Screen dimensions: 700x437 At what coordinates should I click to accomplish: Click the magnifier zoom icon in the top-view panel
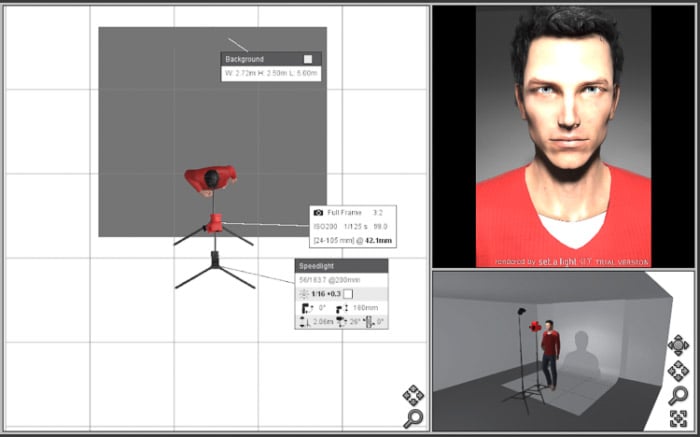[413, 418]
